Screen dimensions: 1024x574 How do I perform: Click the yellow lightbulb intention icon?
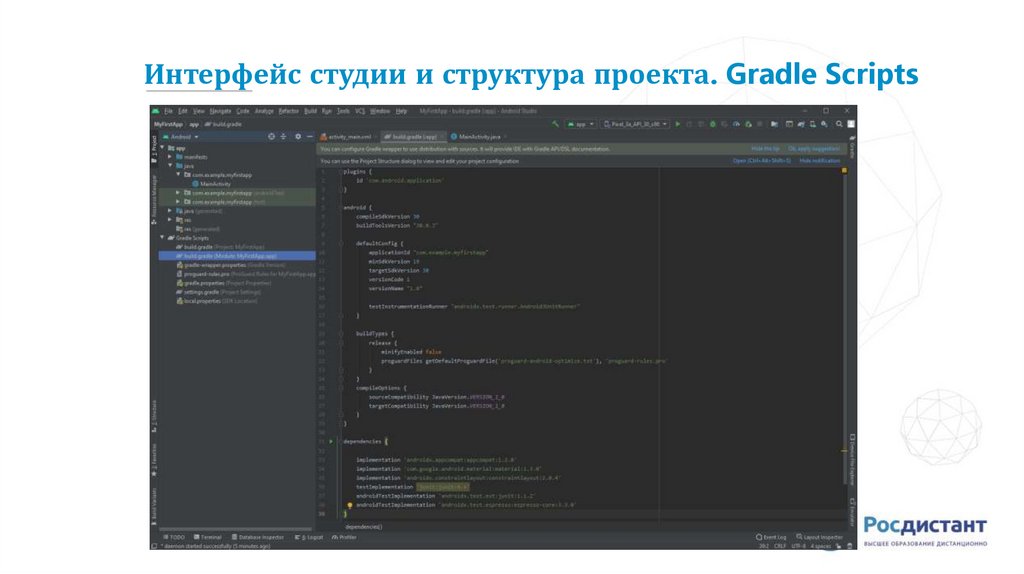(x=349, y=505)
